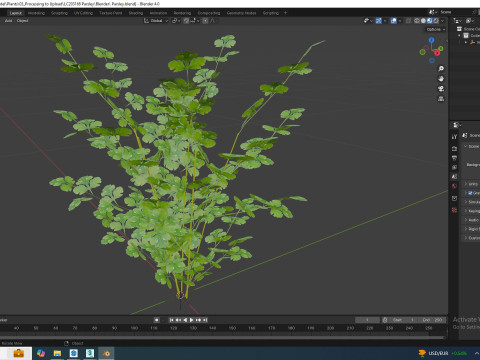
Task: Open the Scene properties tab
Action: pos(454,176)
